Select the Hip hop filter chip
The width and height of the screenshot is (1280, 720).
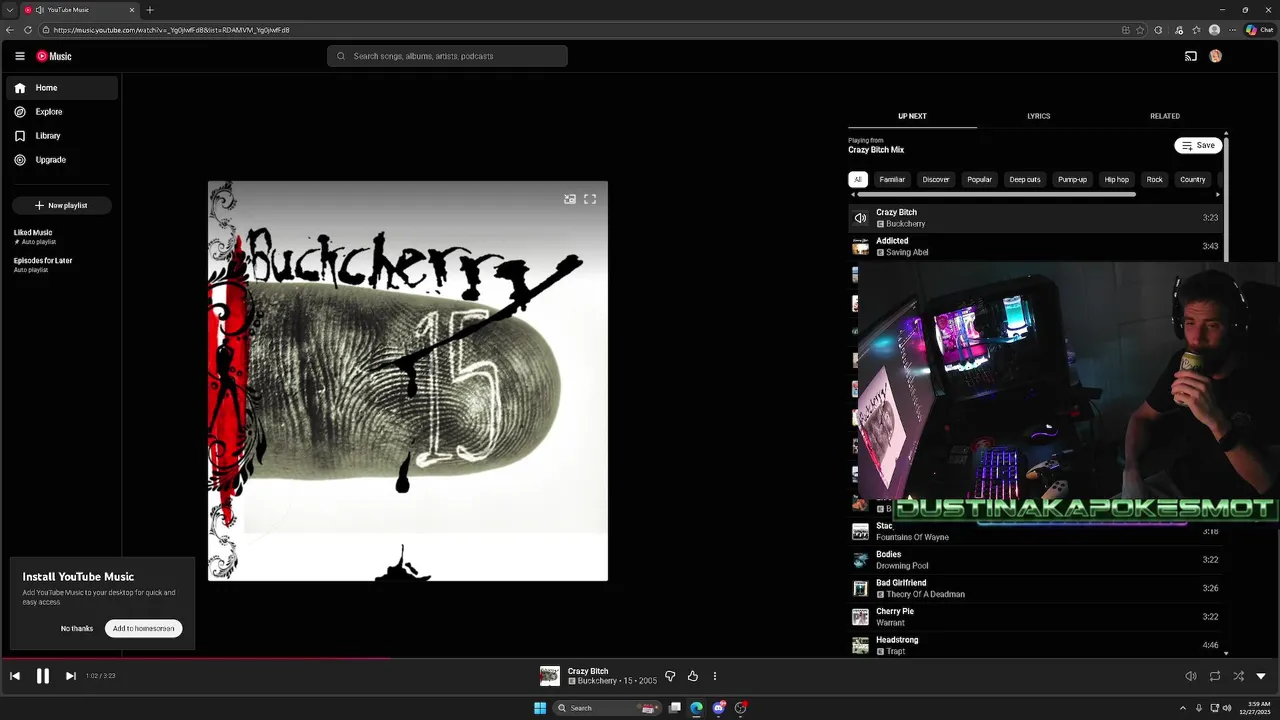1116,180
